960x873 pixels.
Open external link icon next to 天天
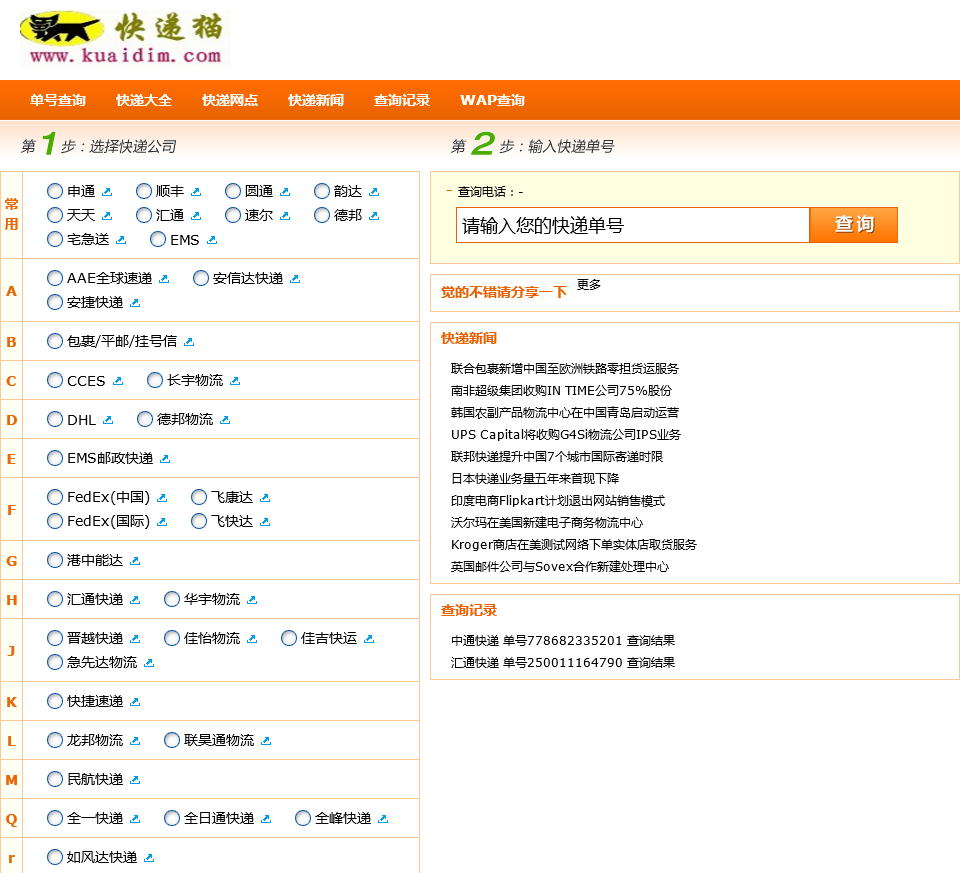point(107,216)
